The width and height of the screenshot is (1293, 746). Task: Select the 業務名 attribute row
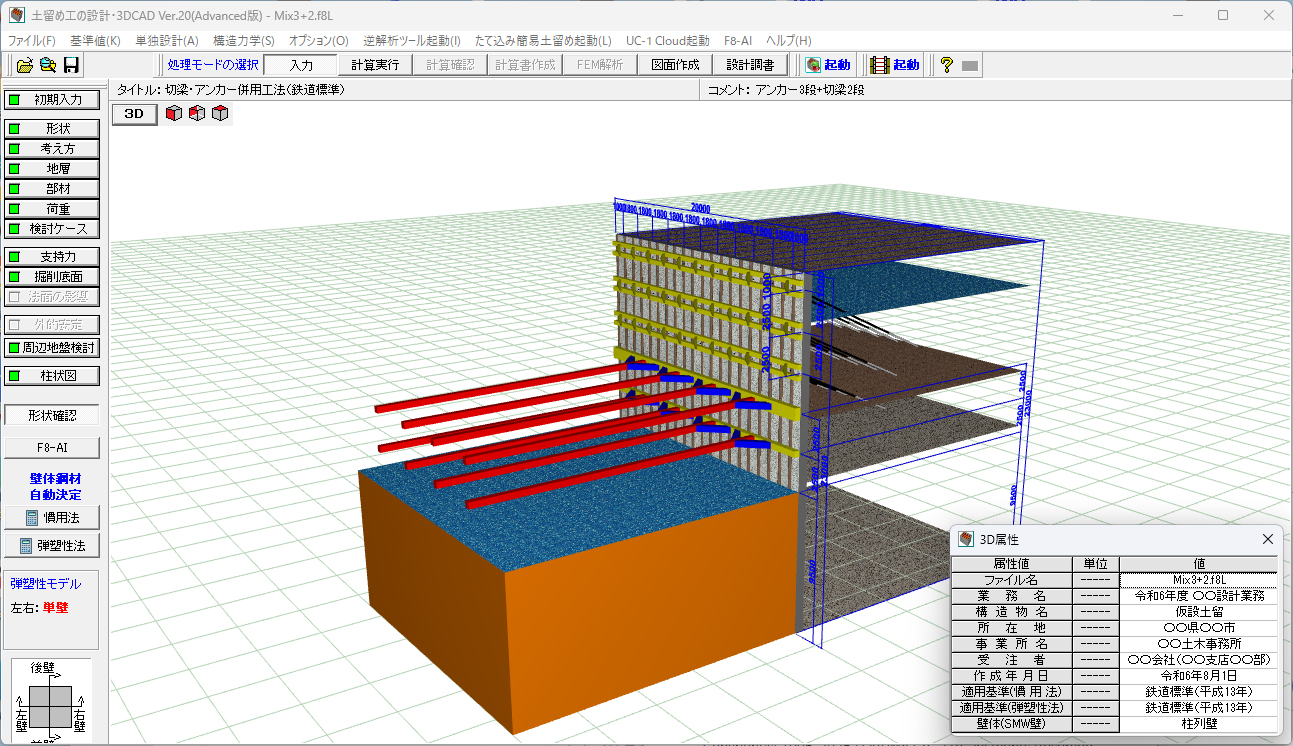click(1114, 596)
